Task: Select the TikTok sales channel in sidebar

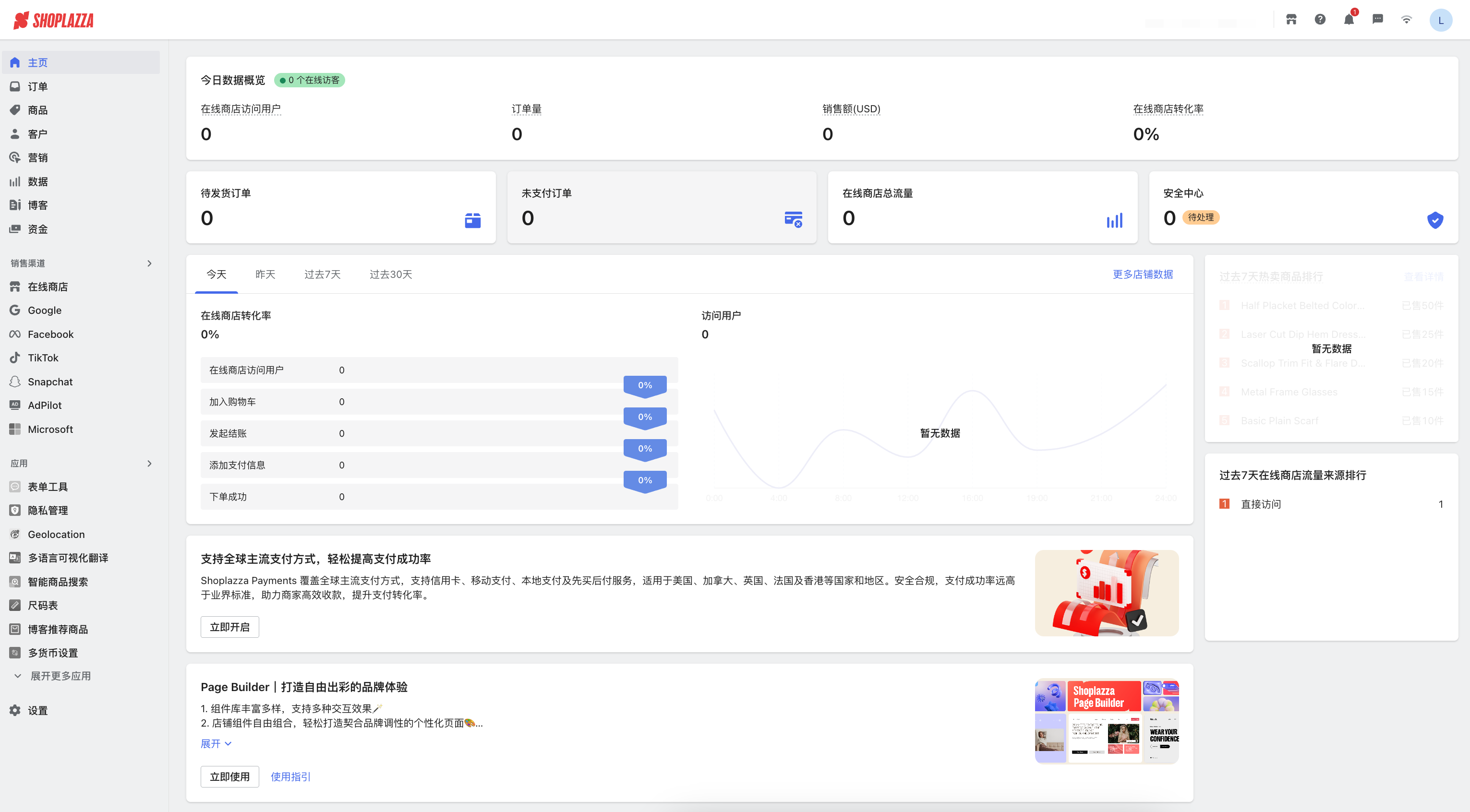Action: pyautogui.click(x=43, y=358)
